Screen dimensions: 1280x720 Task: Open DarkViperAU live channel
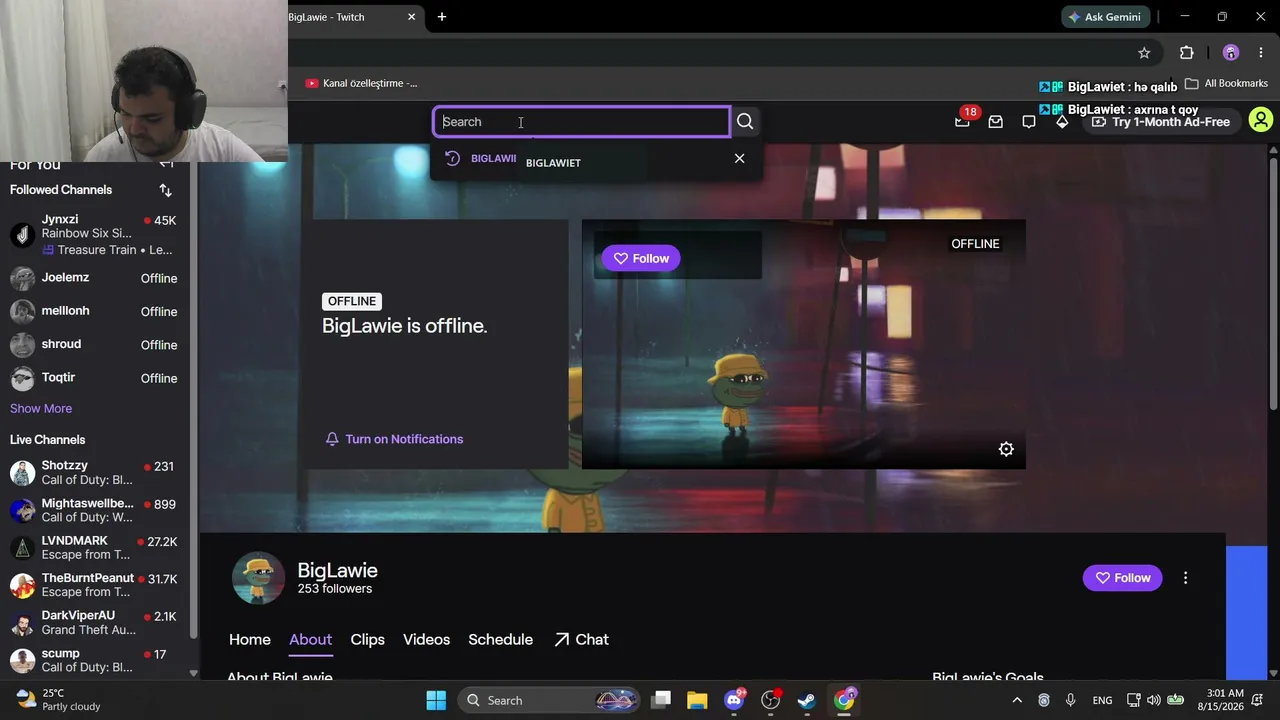coord(94,622)
